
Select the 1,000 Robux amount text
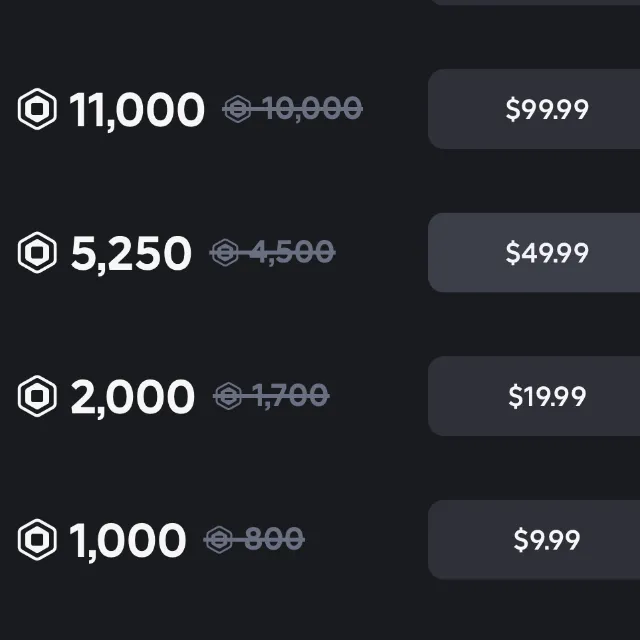click(127, 542)
